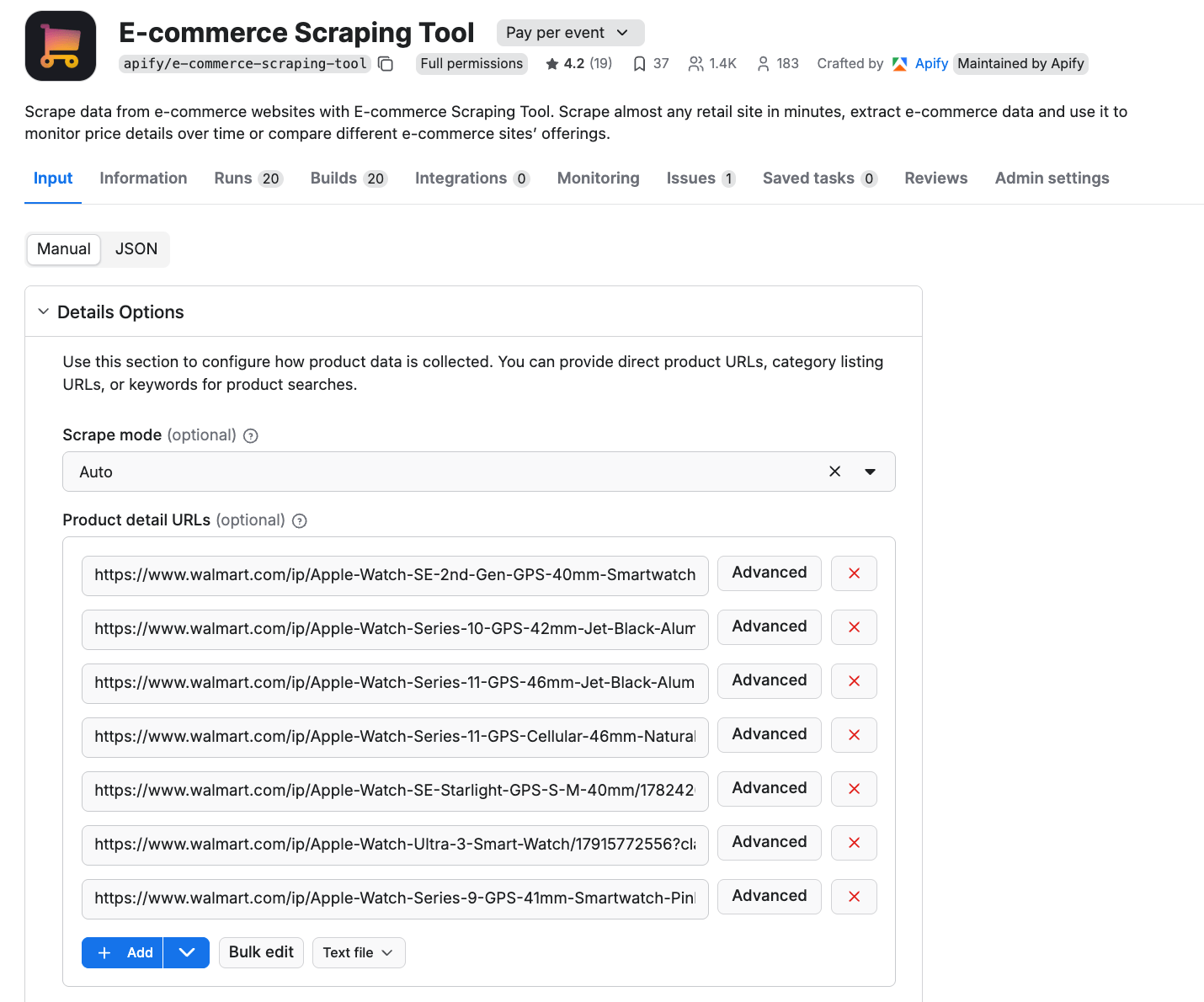
Task: Click the shopping cart actor logo
Action: click(60, 45)
